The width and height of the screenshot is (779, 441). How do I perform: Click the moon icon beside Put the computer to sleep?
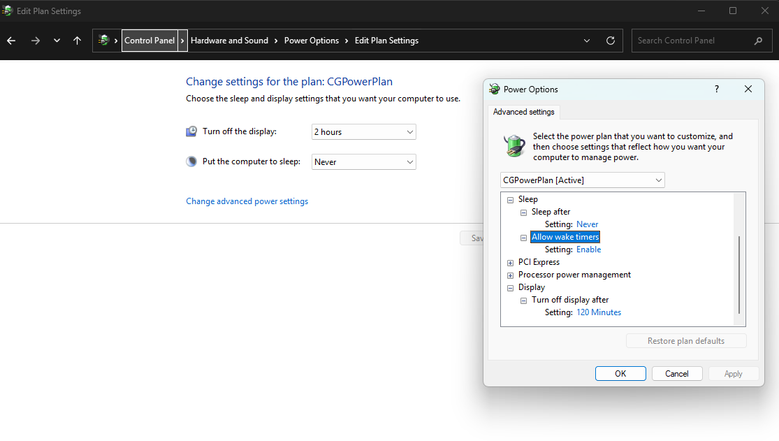click(191, 161)
